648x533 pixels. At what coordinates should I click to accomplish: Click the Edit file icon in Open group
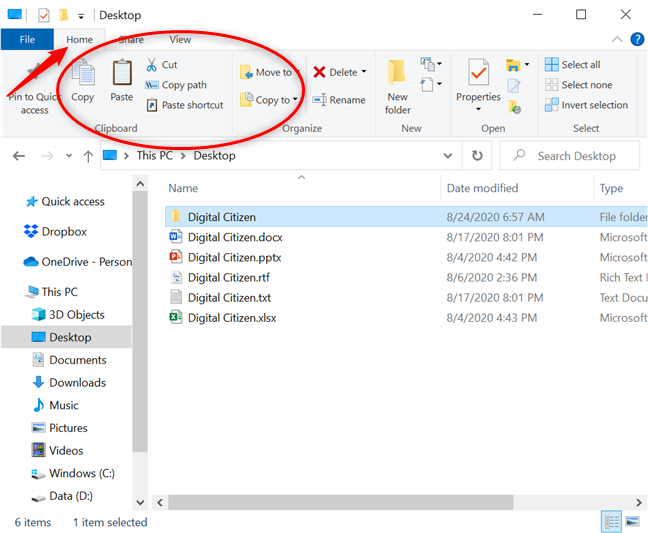pos(514,86)
